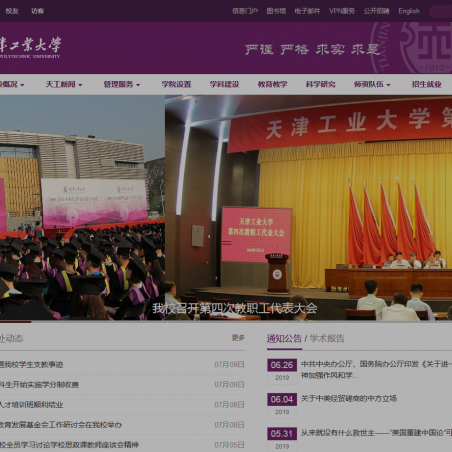Expand the 天工新闻 dropdown menu
Image resolution: width=452 pixels, height=452 pixels.
[64, 84]
